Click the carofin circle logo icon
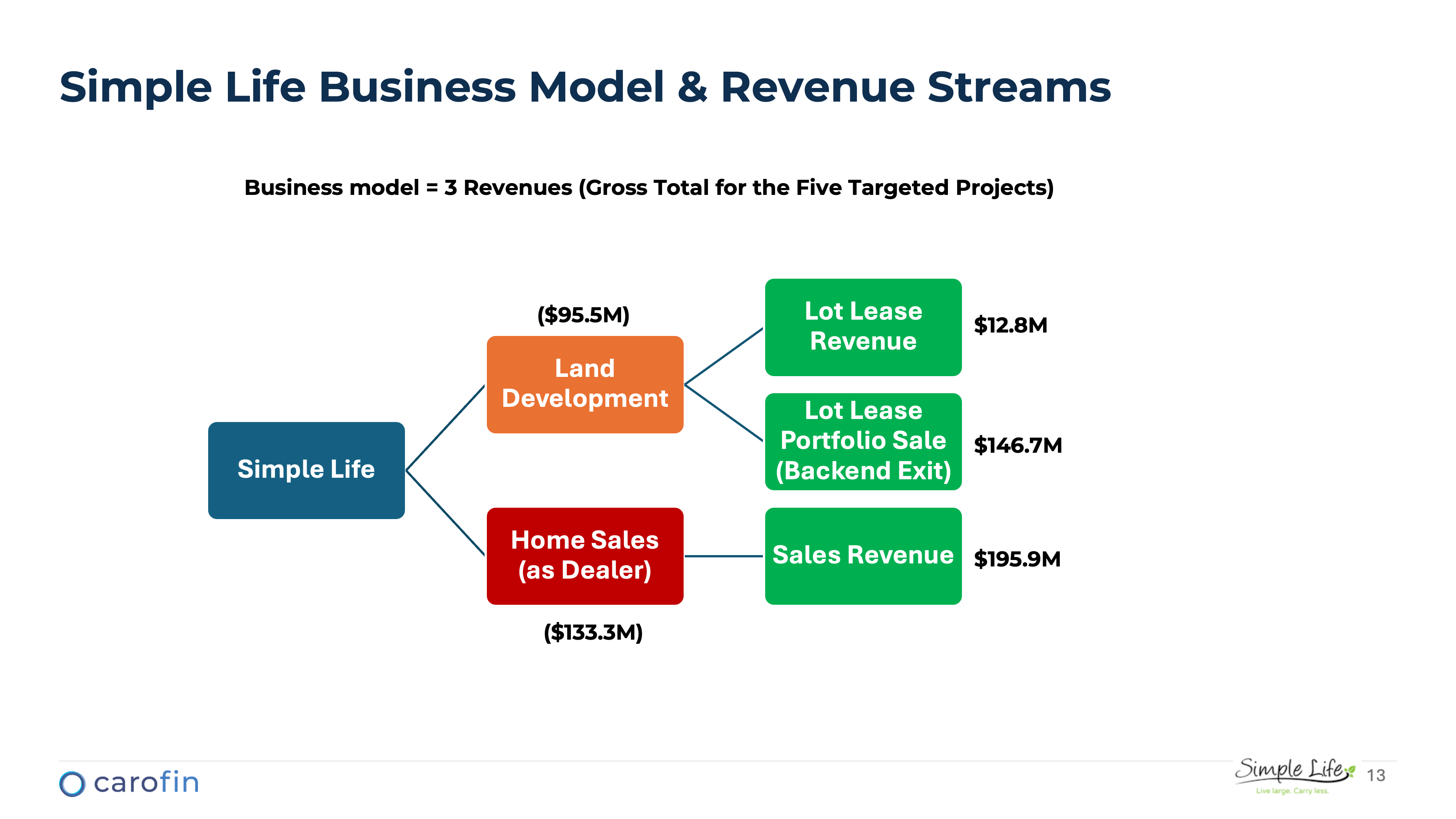The height and width of the screenshot is (819, 1456). point(72,784)
